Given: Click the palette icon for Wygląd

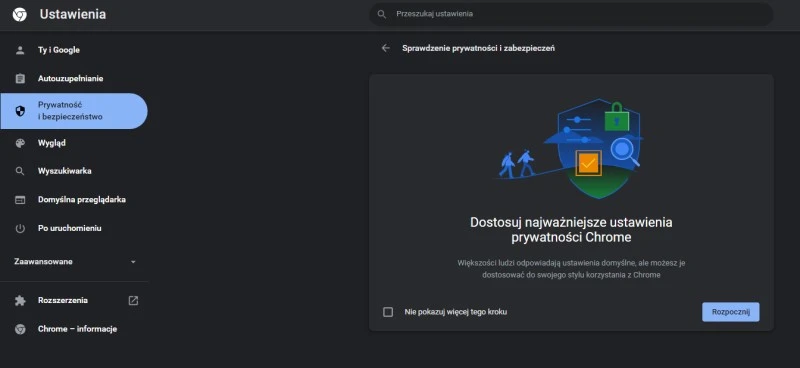Looking at the screenshot, I should click(x=20, y=143).
